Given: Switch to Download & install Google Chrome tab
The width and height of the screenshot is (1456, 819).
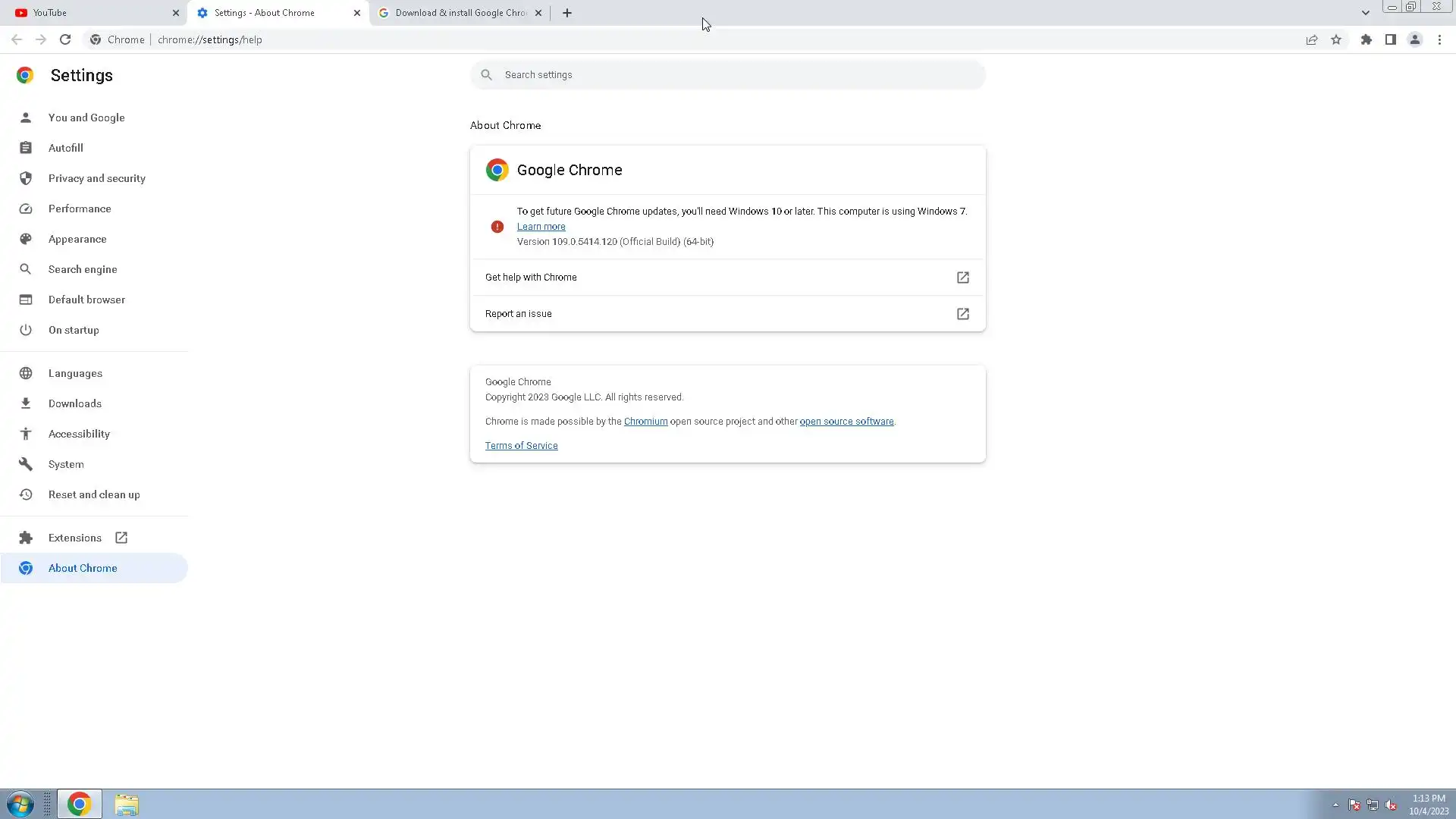Looking at the screenshot, I should click(455, 13).
